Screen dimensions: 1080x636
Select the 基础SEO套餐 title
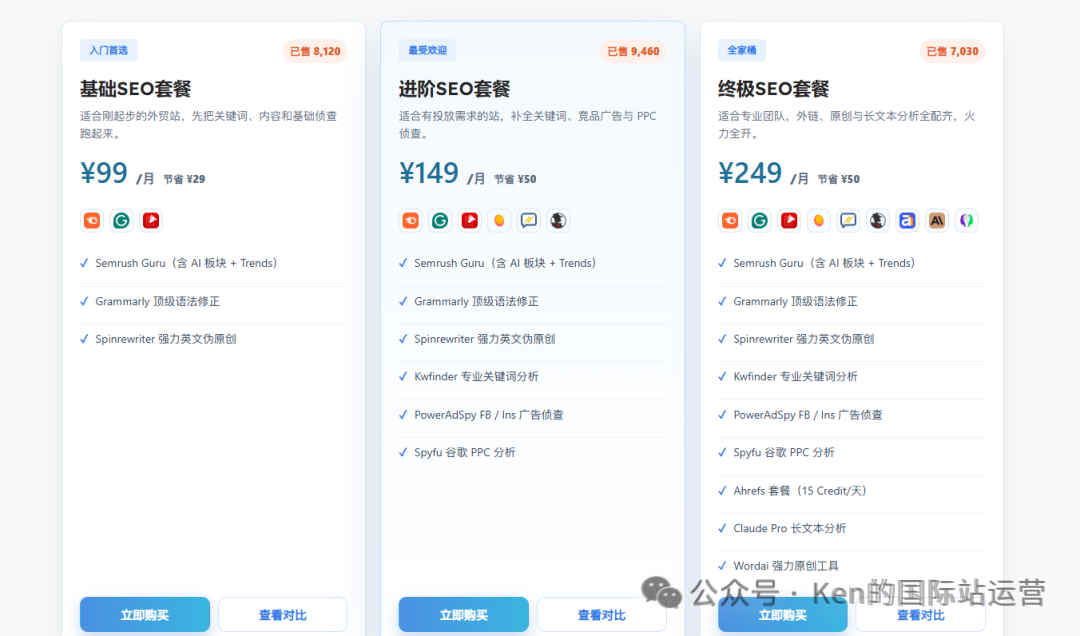(136, 89)
